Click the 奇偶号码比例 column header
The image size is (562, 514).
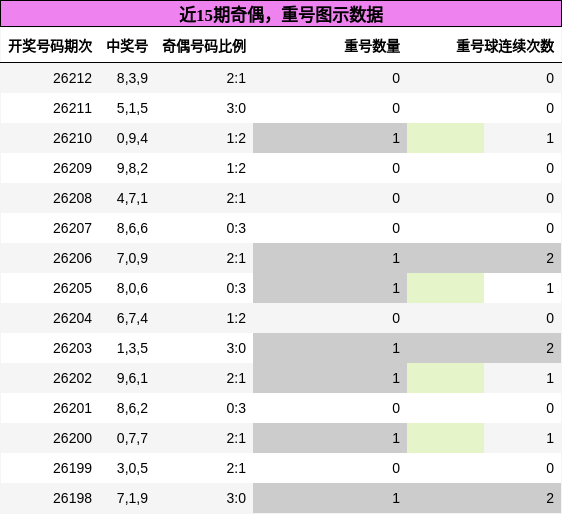[204, 46]
